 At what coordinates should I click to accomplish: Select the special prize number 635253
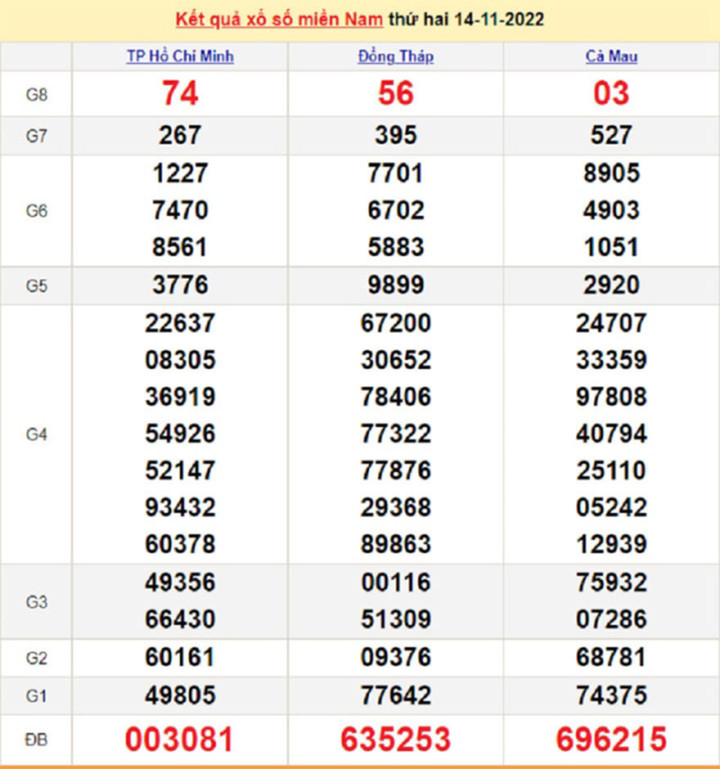pos(395,740)
